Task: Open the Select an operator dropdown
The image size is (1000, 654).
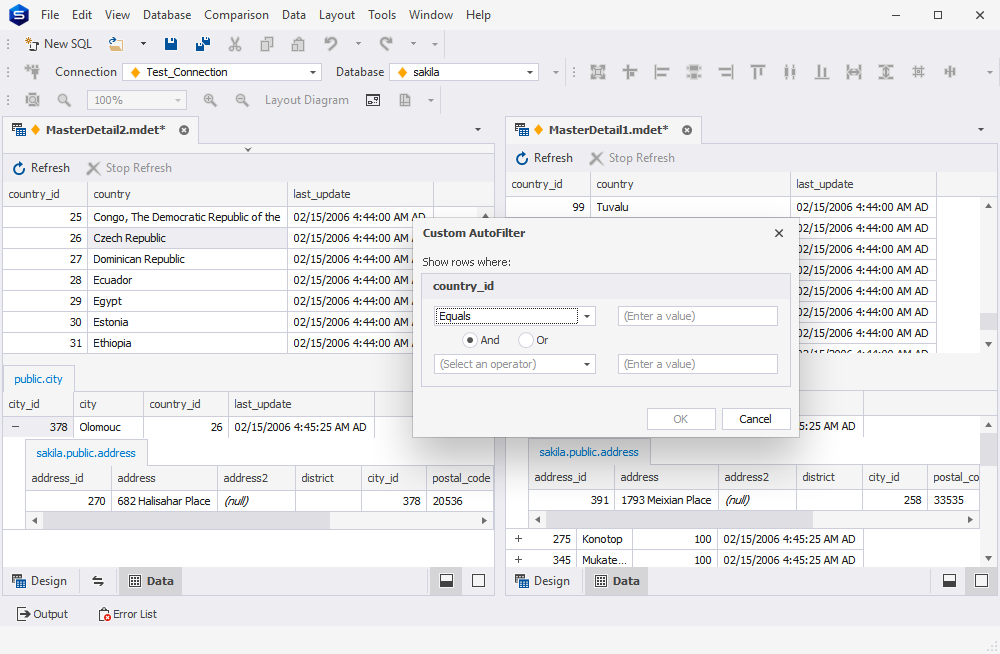Action: (x=587, y=364)
